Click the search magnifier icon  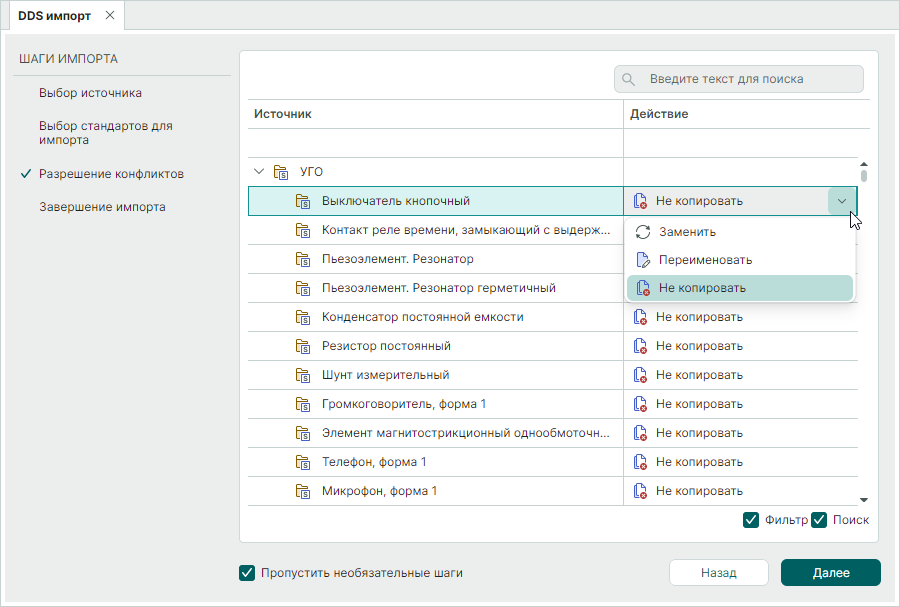click(630, 79)
